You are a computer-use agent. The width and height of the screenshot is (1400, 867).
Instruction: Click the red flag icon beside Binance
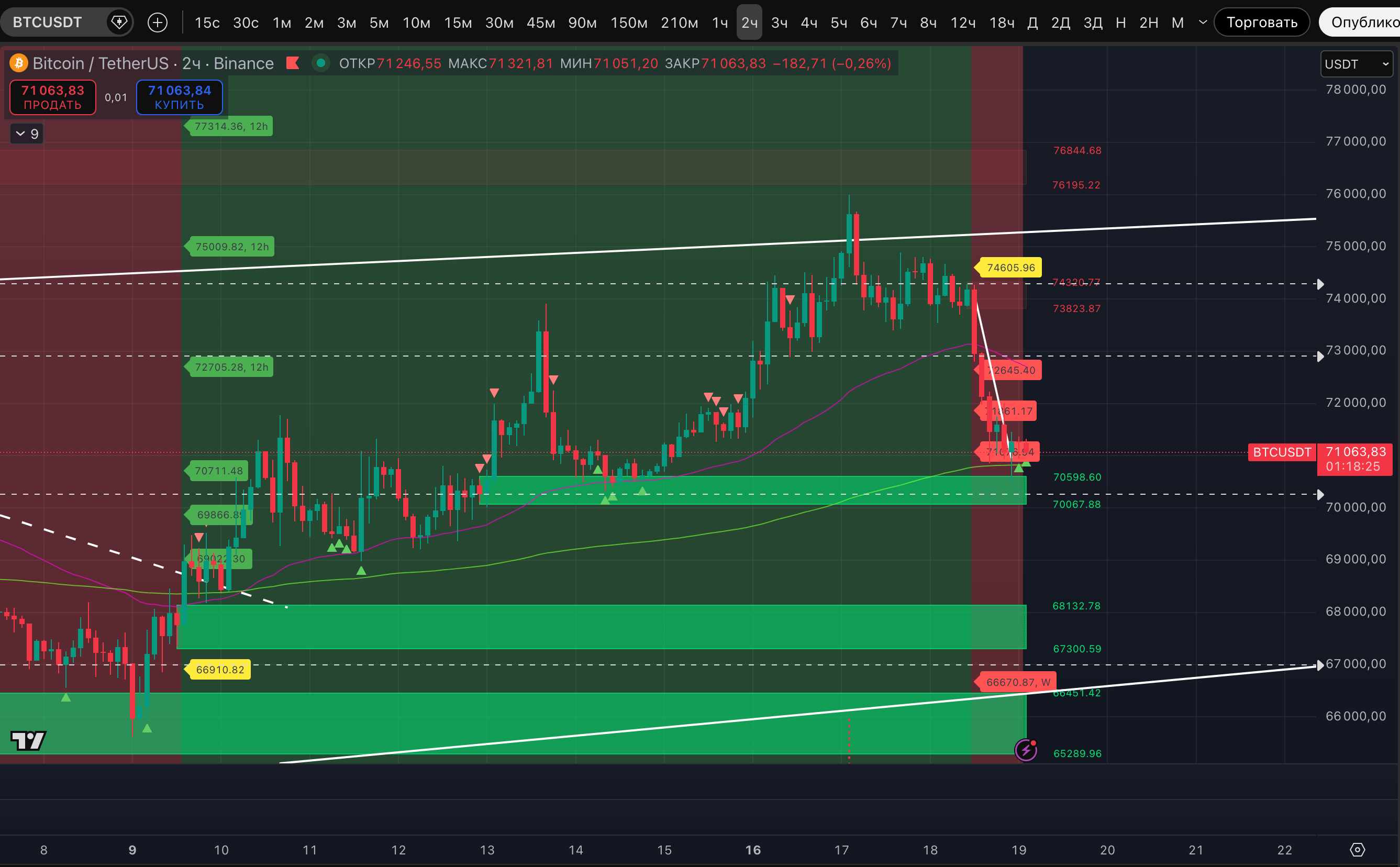point(293,63)
